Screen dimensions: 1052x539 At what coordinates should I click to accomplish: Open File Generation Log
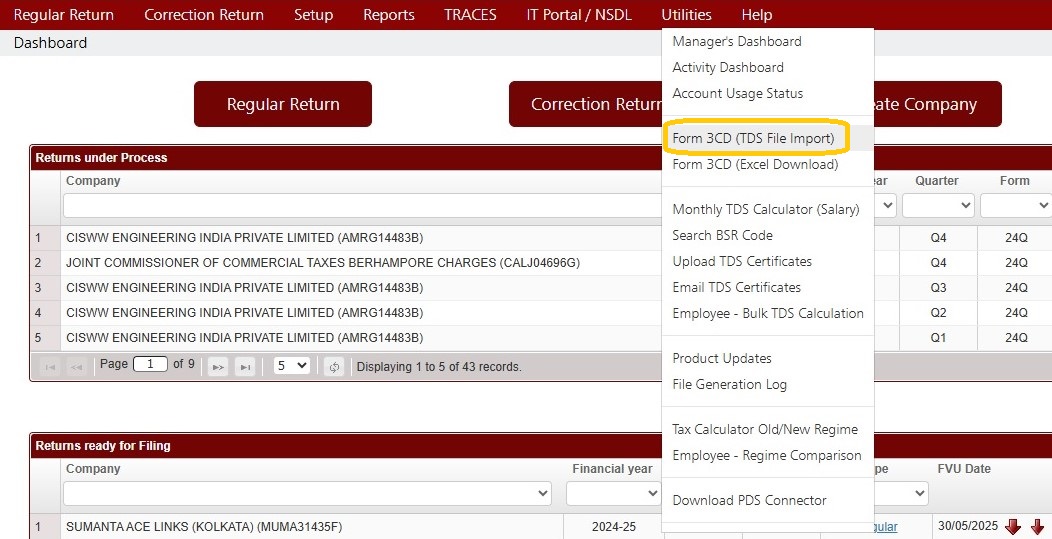click(x=729, y=385)
